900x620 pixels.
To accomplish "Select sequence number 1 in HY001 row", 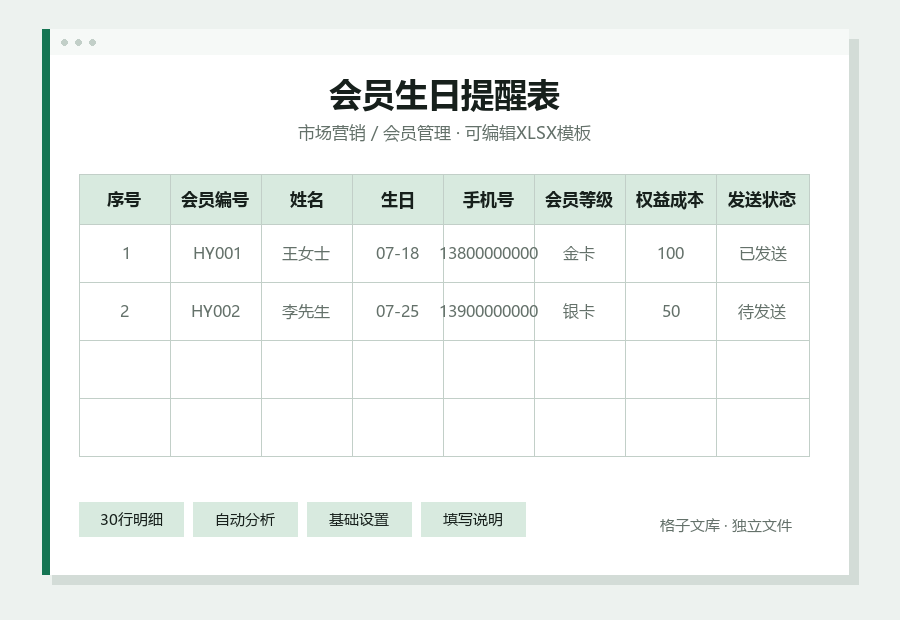I will point(125,253).
